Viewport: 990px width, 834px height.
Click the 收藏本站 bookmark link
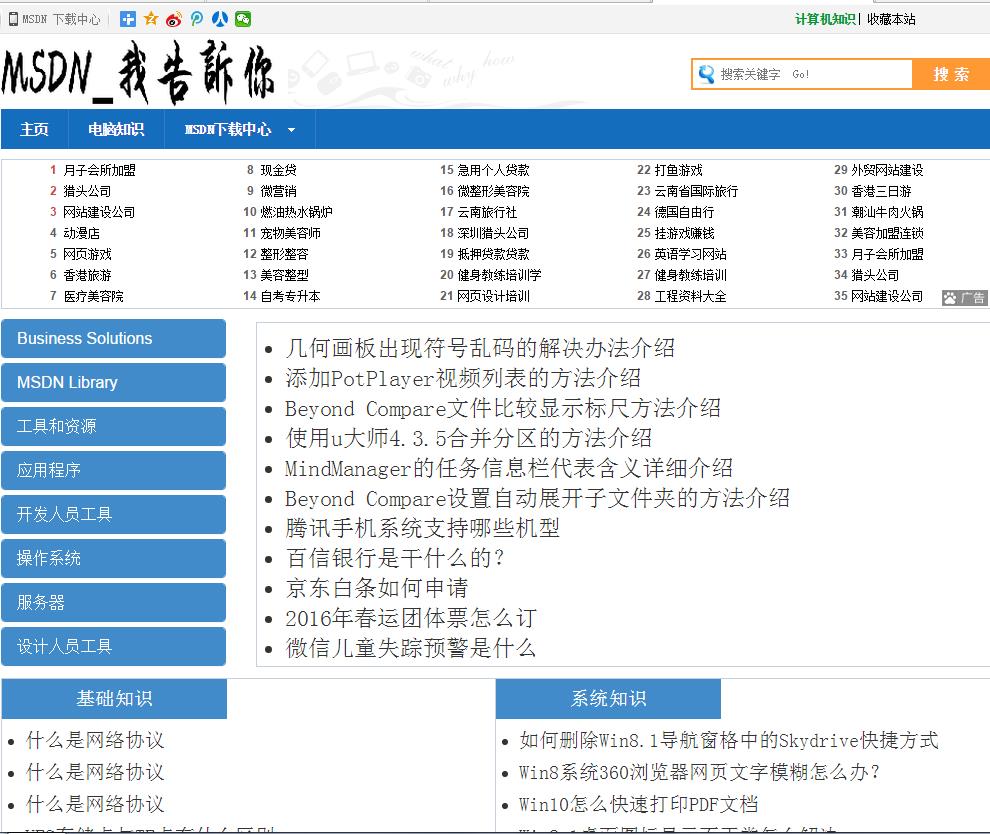pyautogui.click(x=891, y=20)
